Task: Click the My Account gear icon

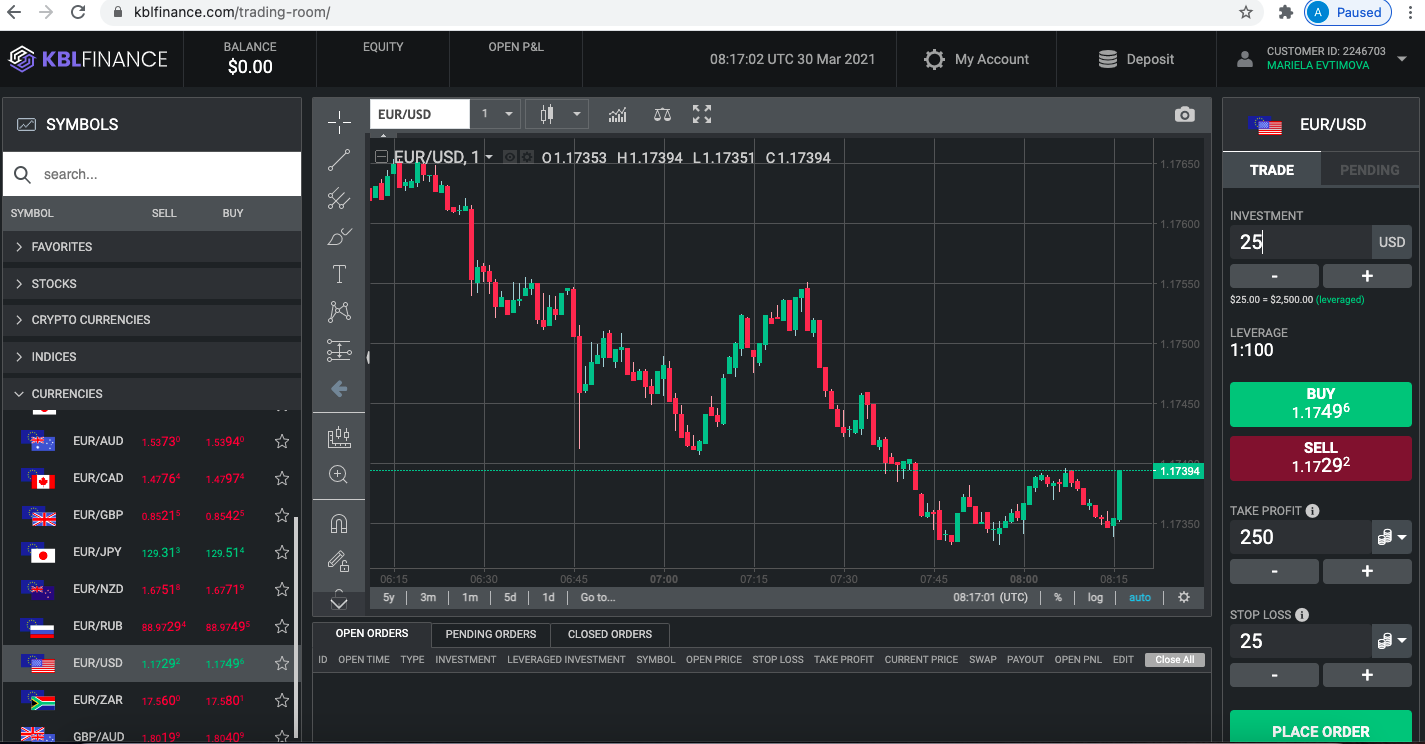Action: tap(934, 59)
